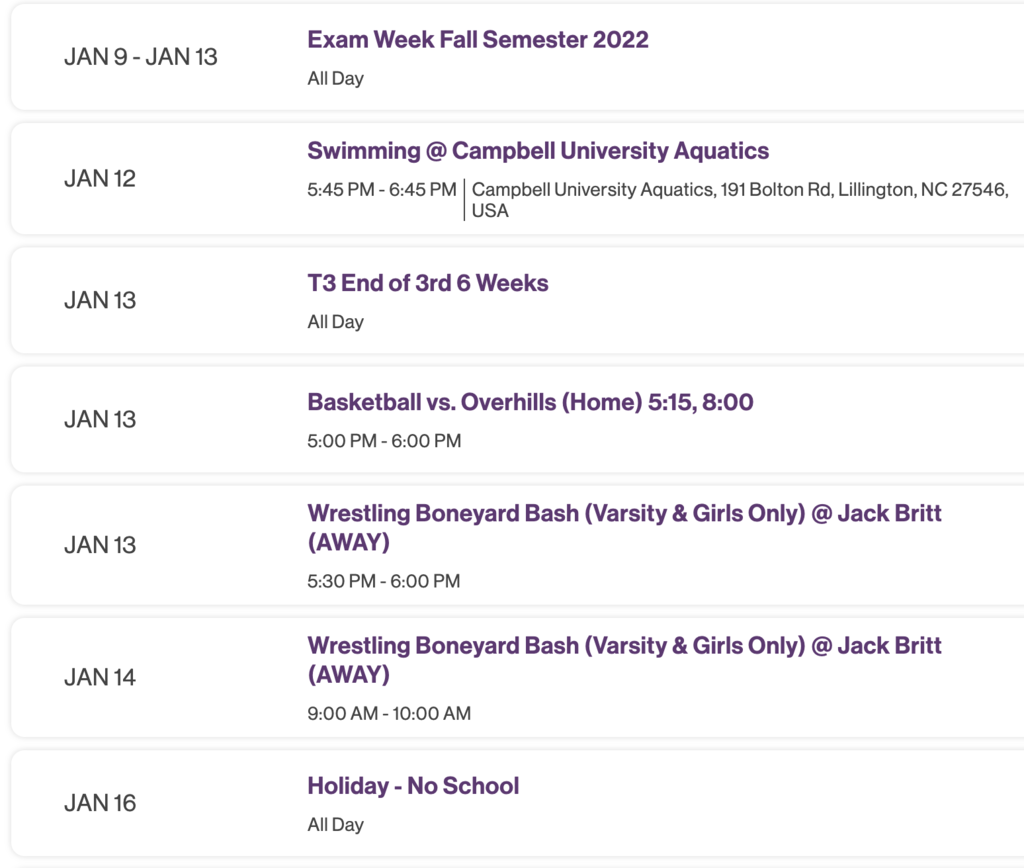Click the JAN 13 label beside T3 event
1024x868 pixels.
pos(99,300)
